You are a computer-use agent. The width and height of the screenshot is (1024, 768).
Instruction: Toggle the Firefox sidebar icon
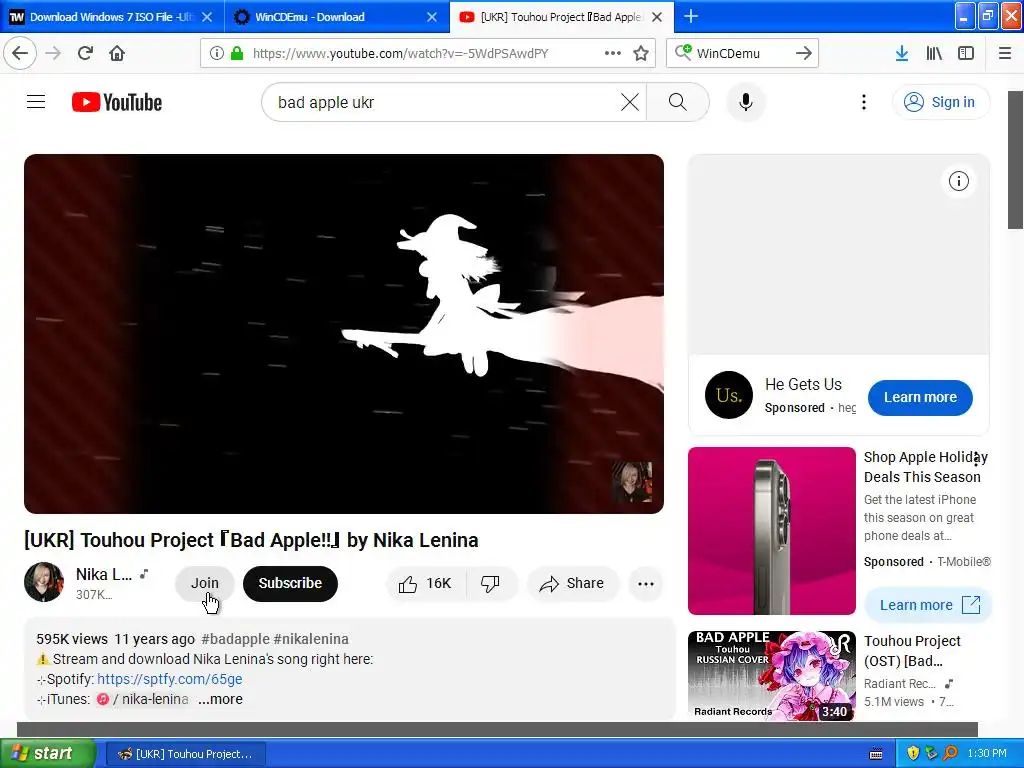(966, 53)
